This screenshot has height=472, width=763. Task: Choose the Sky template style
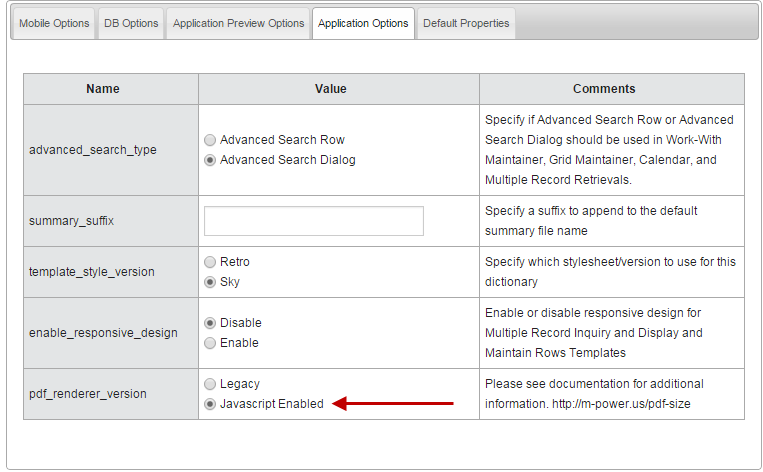(210, 282)
